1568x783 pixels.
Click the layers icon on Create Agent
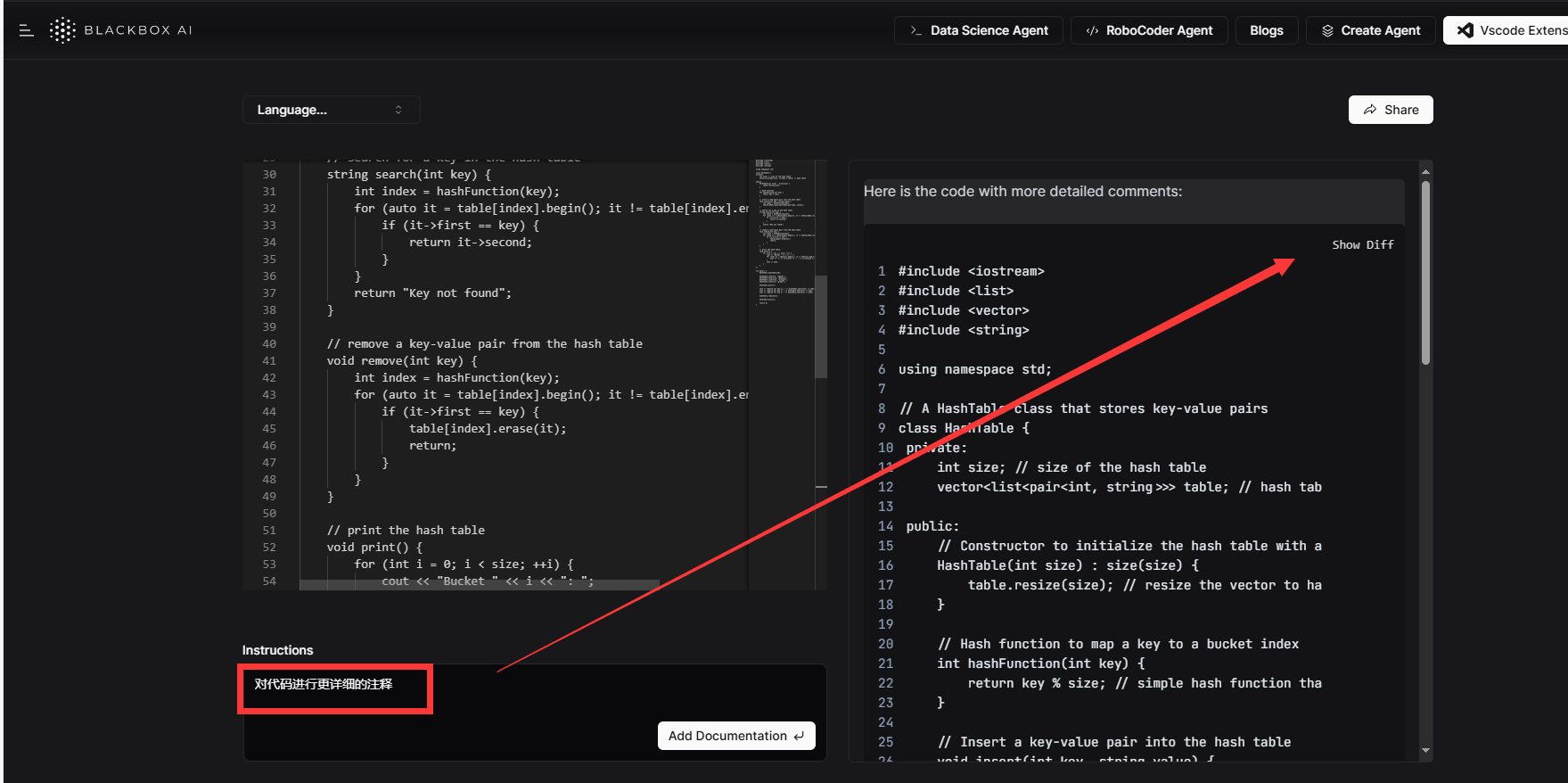(1327, 30)
